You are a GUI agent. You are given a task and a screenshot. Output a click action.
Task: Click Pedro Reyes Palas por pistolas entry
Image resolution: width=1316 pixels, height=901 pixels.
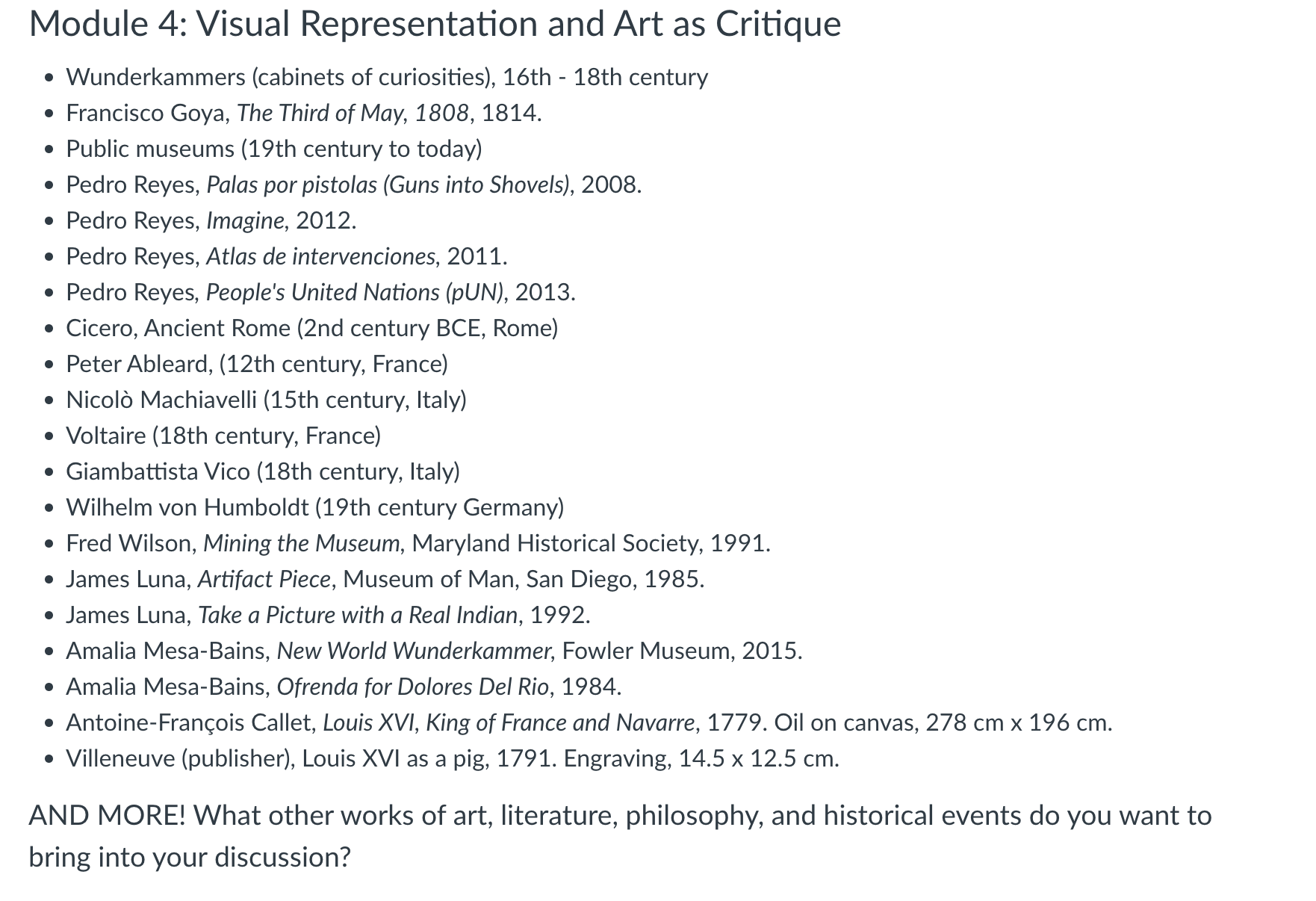[x=354, y=185]
